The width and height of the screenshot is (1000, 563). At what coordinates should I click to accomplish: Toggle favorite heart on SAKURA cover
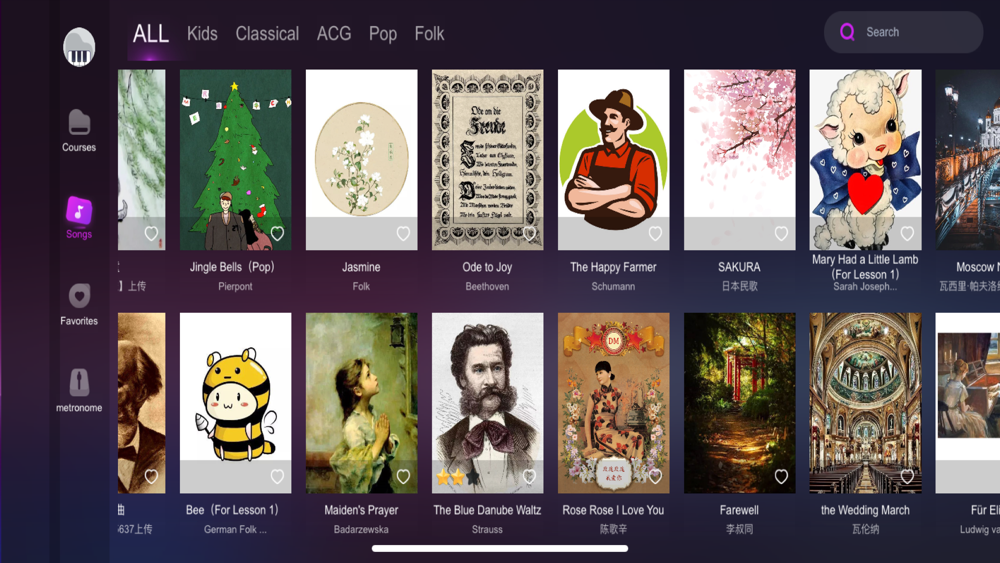[781, 233]
